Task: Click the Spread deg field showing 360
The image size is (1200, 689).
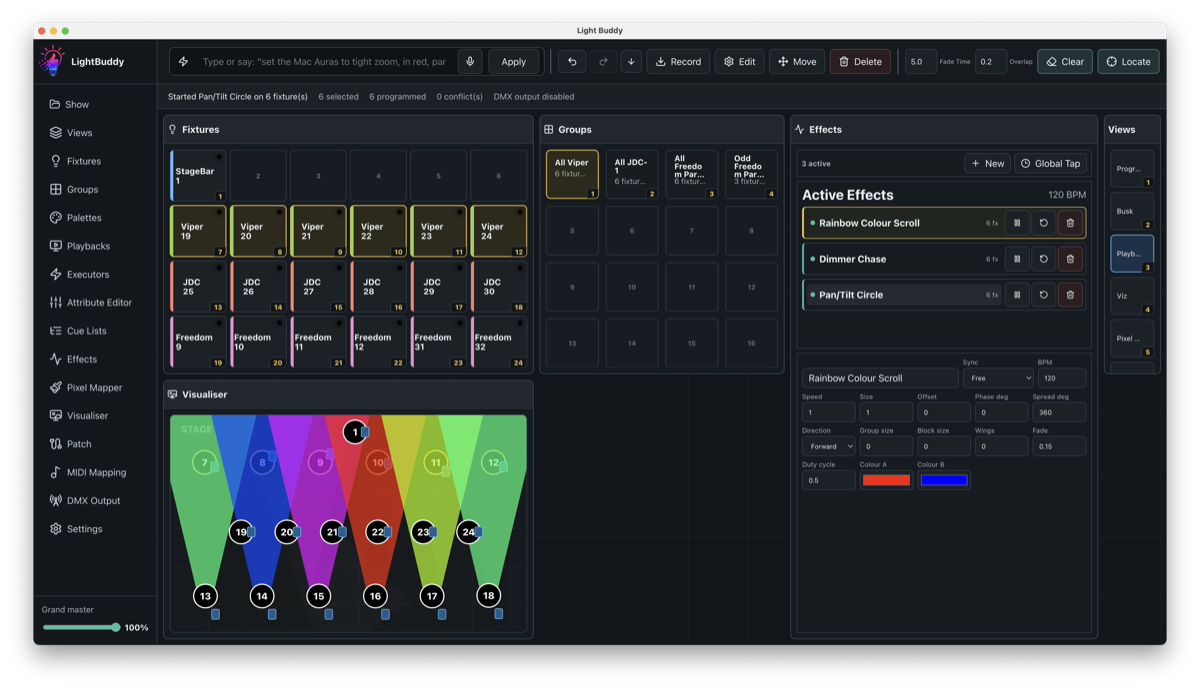Action: (x=1059, y=412)
